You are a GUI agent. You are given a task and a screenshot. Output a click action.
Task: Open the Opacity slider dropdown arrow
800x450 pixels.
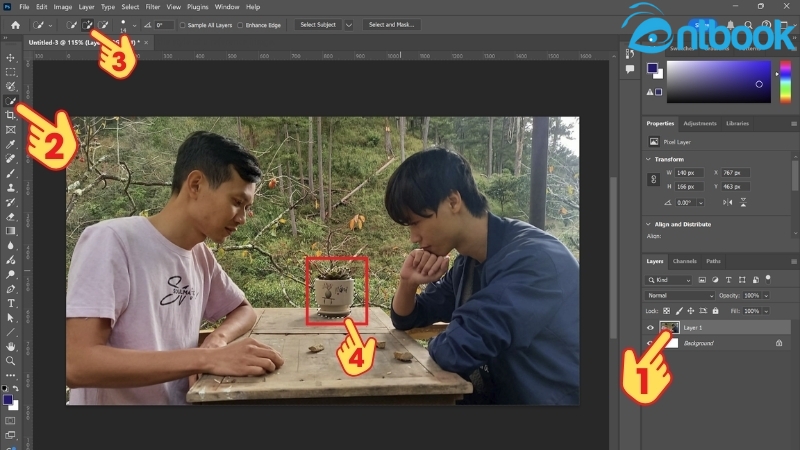tap(766, 295)
